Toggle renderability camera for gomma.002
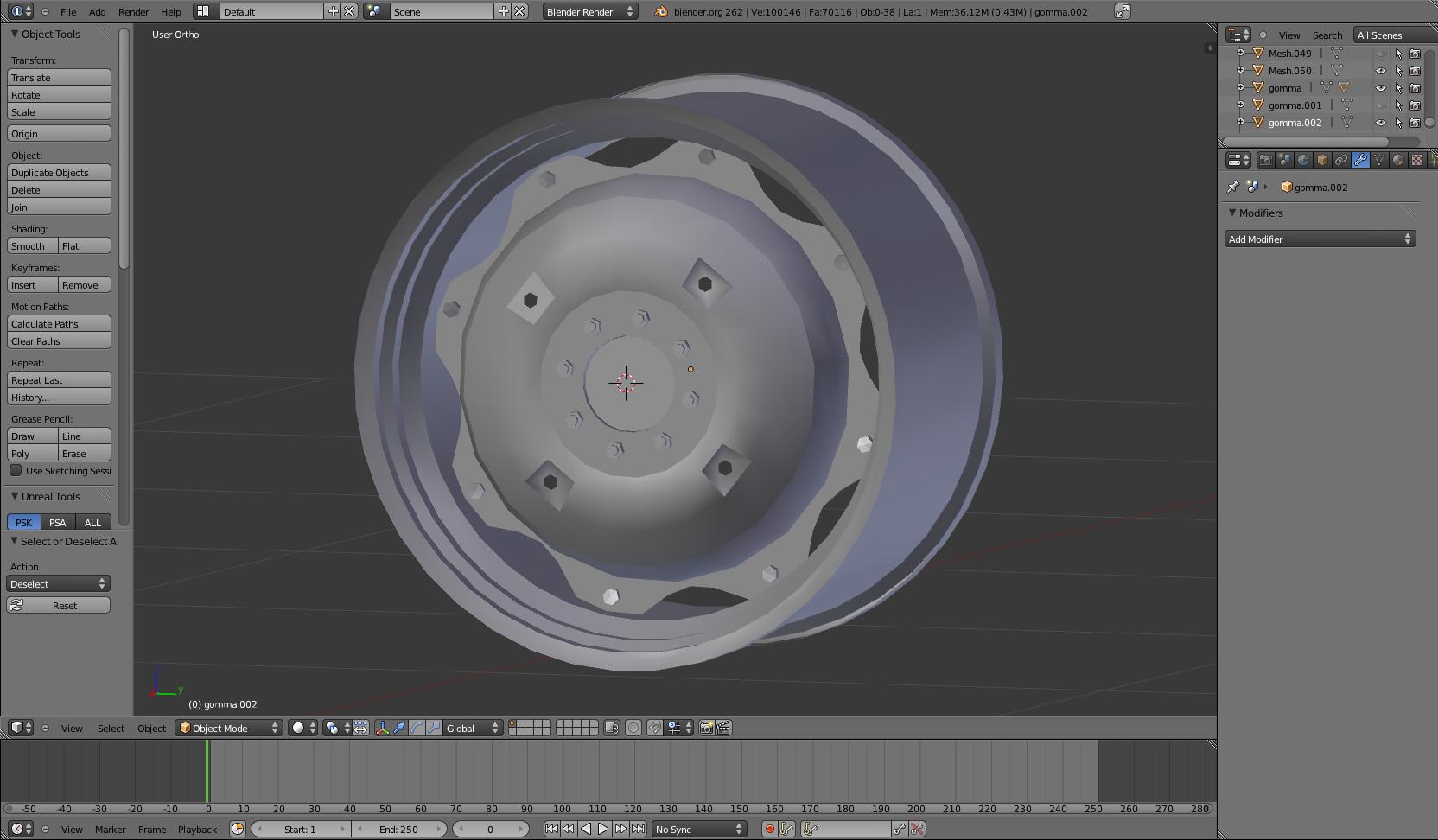 pos(1416,123)
